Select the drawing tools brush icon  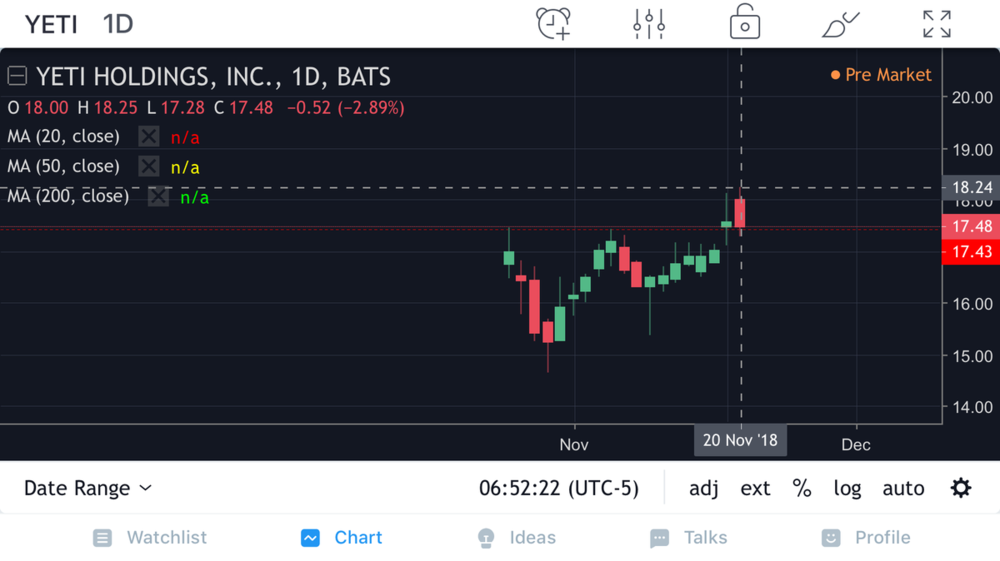pos(840,24)
